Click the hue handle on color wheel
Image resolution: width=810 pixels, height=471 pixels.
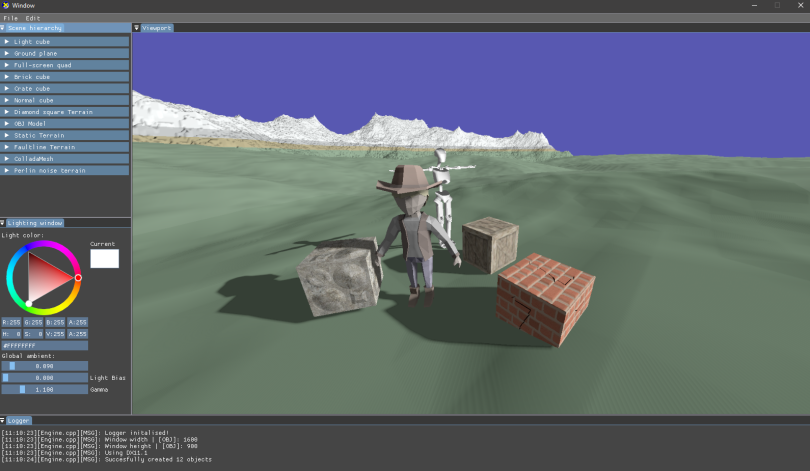click(x=78, y=277)
